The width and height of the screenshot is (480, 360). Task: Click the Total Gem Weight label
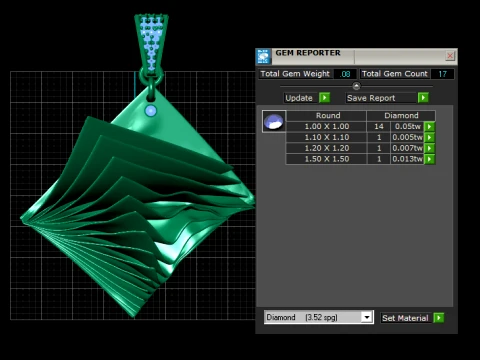(295, 74)
